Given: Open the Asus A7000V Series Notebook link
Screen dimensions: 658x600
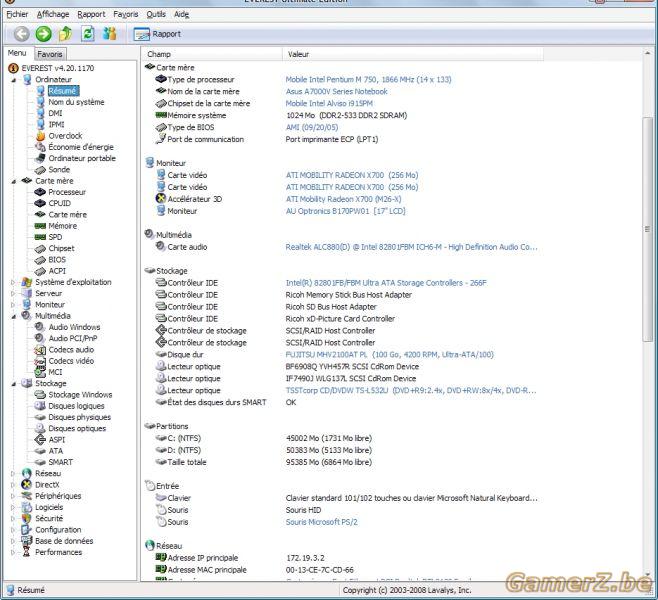Looking at the screenshot, I should point(337,91).
